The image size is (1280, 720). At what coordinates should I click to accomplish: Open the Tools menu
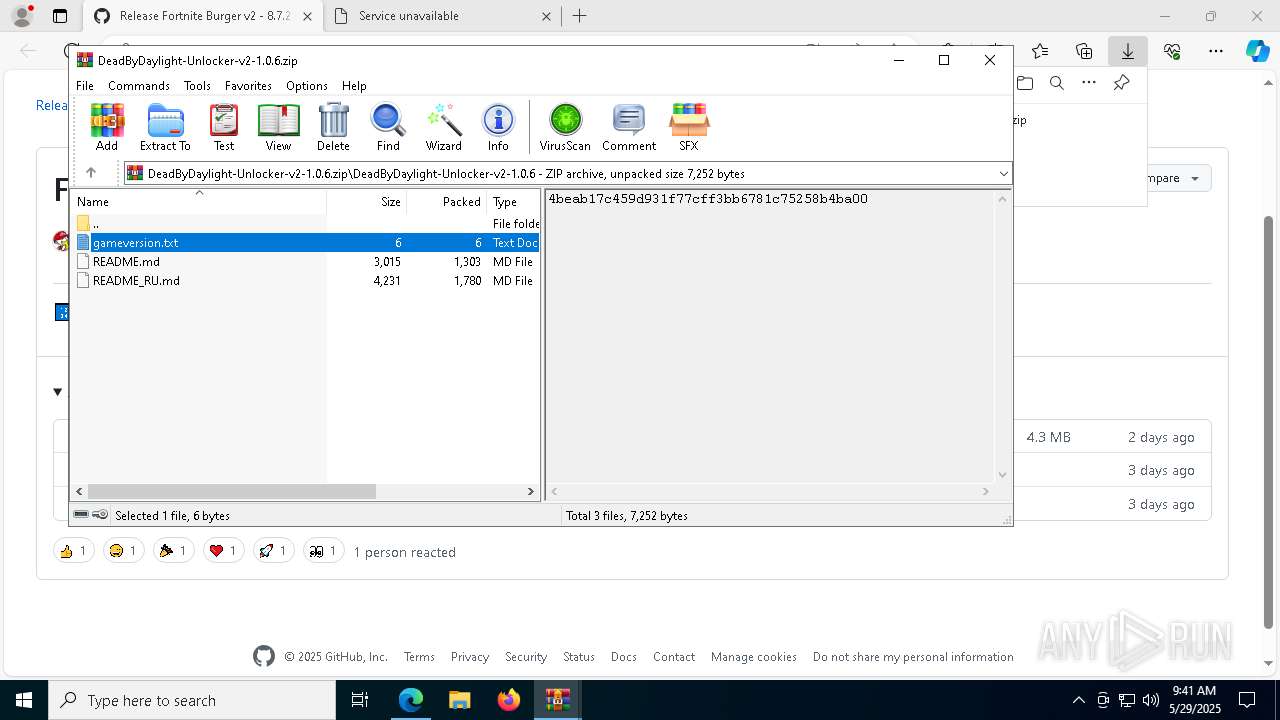pos(197,86)
